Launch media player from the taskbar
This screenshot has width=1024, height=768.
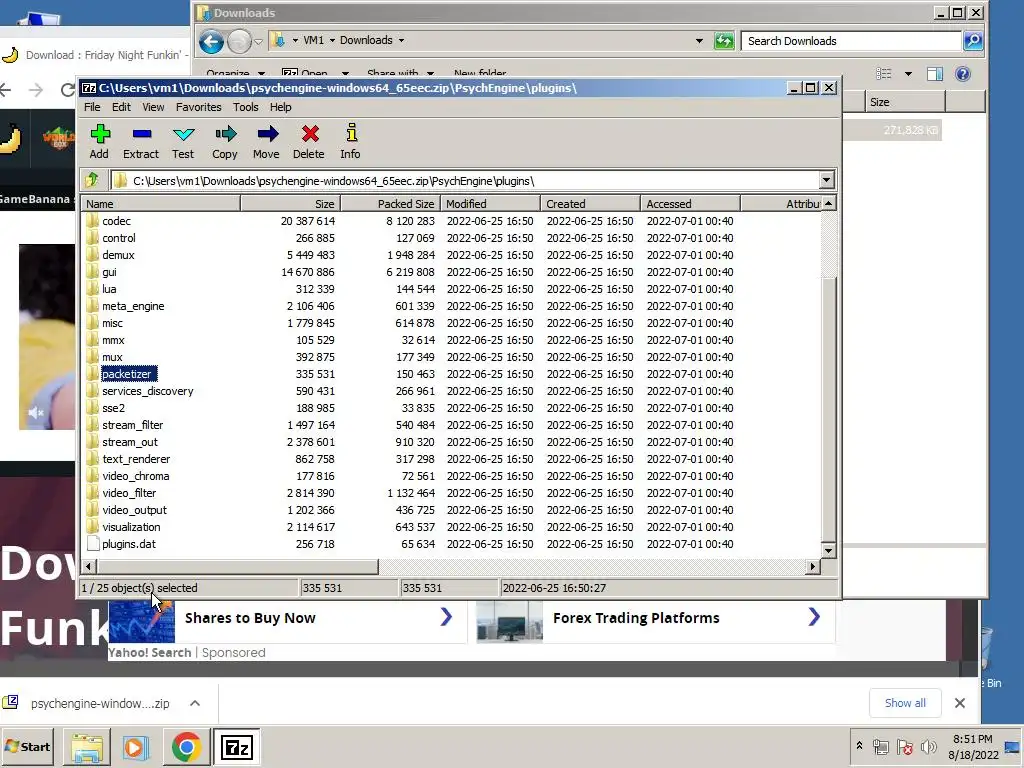point(136,746)
